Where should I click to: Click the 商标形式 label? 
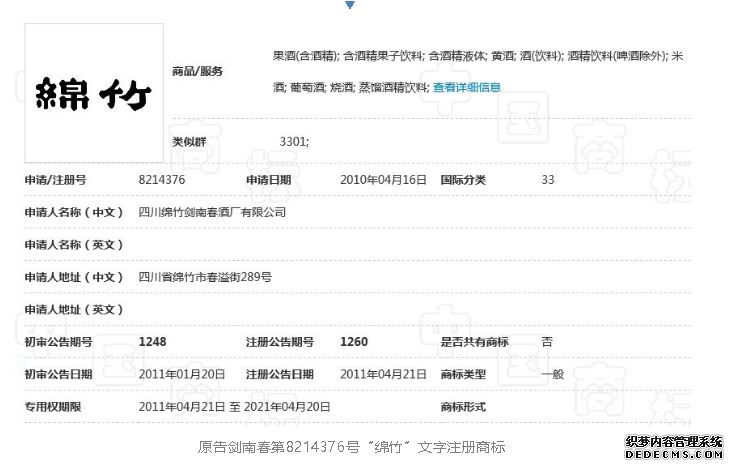(463, 407)
